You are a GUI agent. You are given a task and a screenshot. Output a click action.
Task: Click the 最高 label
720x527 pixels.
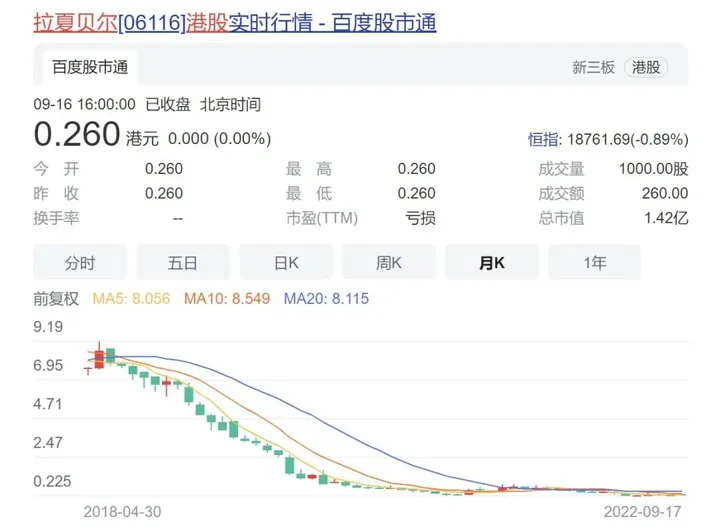click(309, 169)
